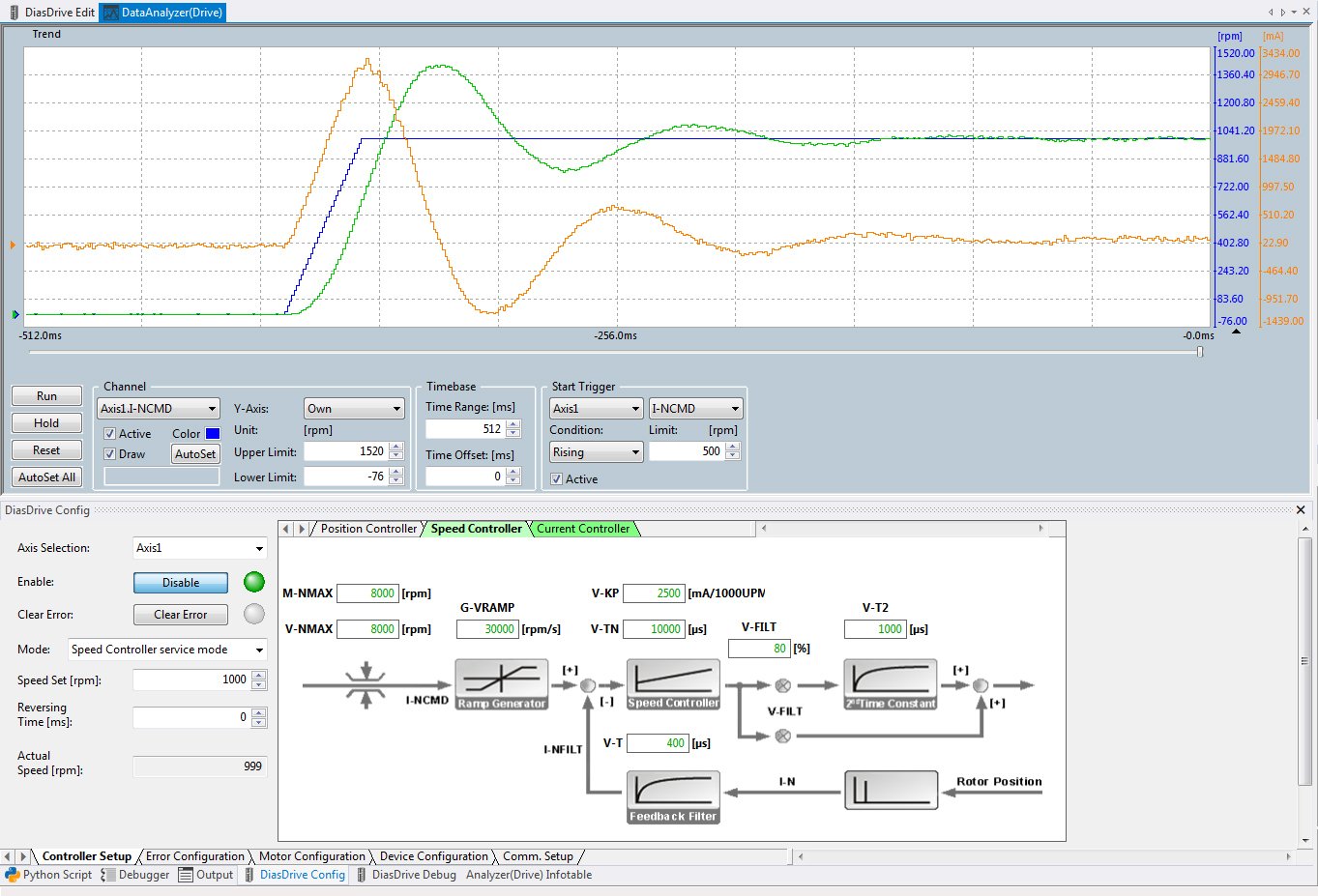Click the Disable axis button
This screenshot has height=896, width=1318.
181,583
